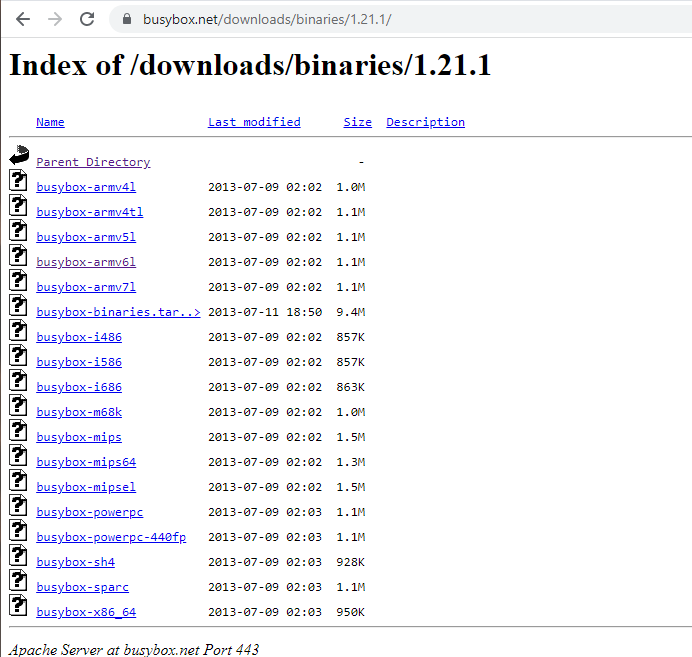Reload the page with the refresh icon

tap(87, 19)
